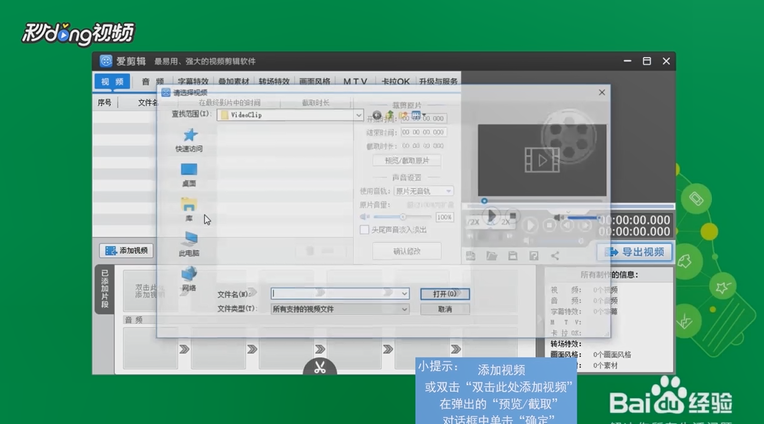
Task: Create a new folder via toolbar icon
Action: pos(403,115)
